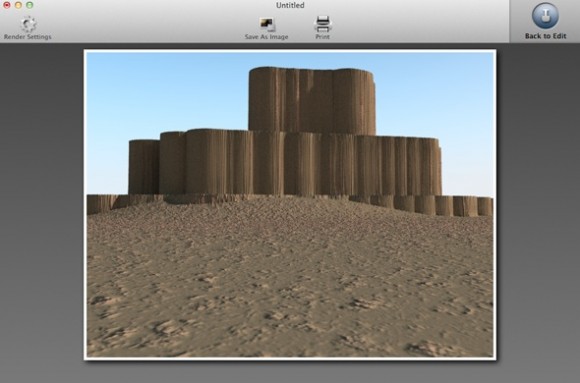Screen dimensions: 580x383
Task: Click small cylinders on render's right horizon
Action: (x=444, y=206)
